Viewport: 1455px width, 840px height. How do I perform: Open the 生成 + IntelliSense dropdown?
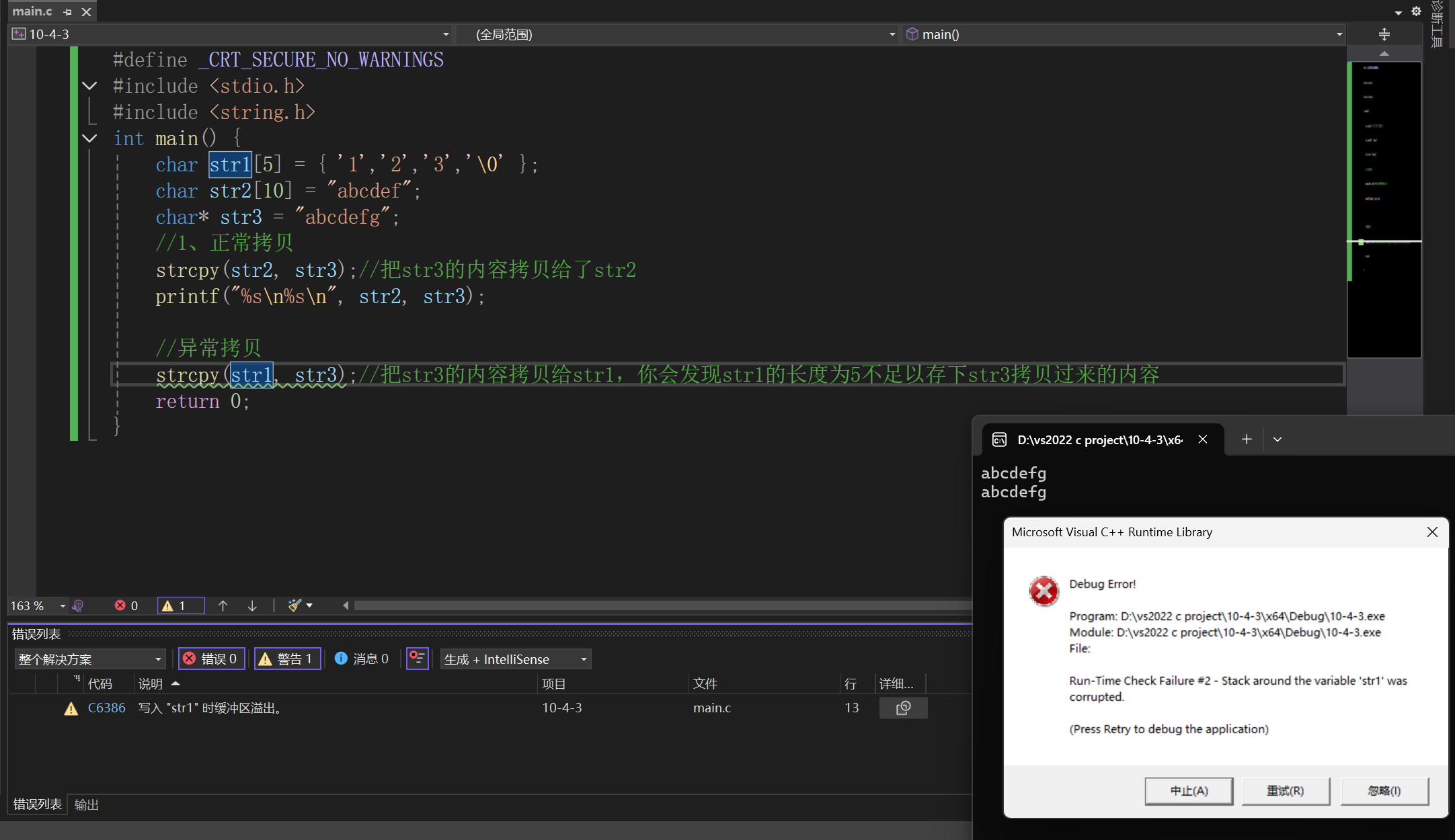point(515,659)
